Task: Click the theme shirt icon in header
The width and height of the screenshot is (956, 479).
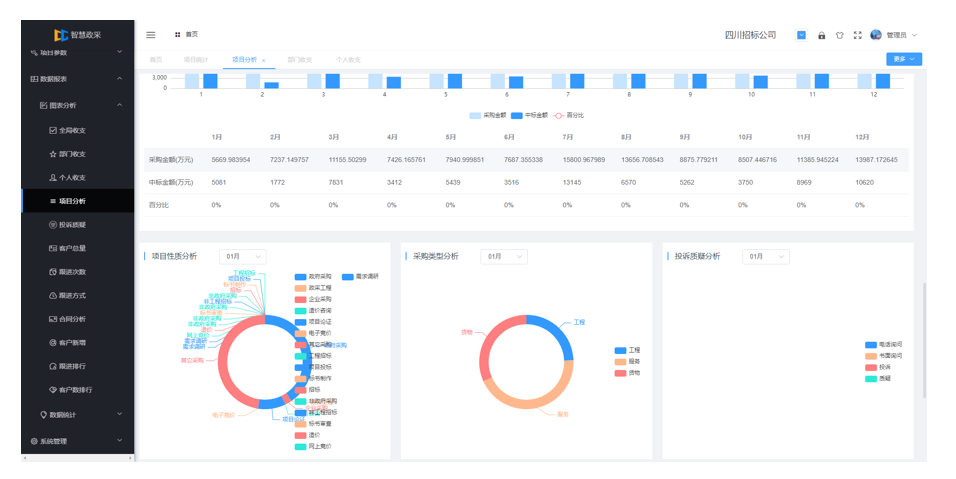Action: point(840,35)
